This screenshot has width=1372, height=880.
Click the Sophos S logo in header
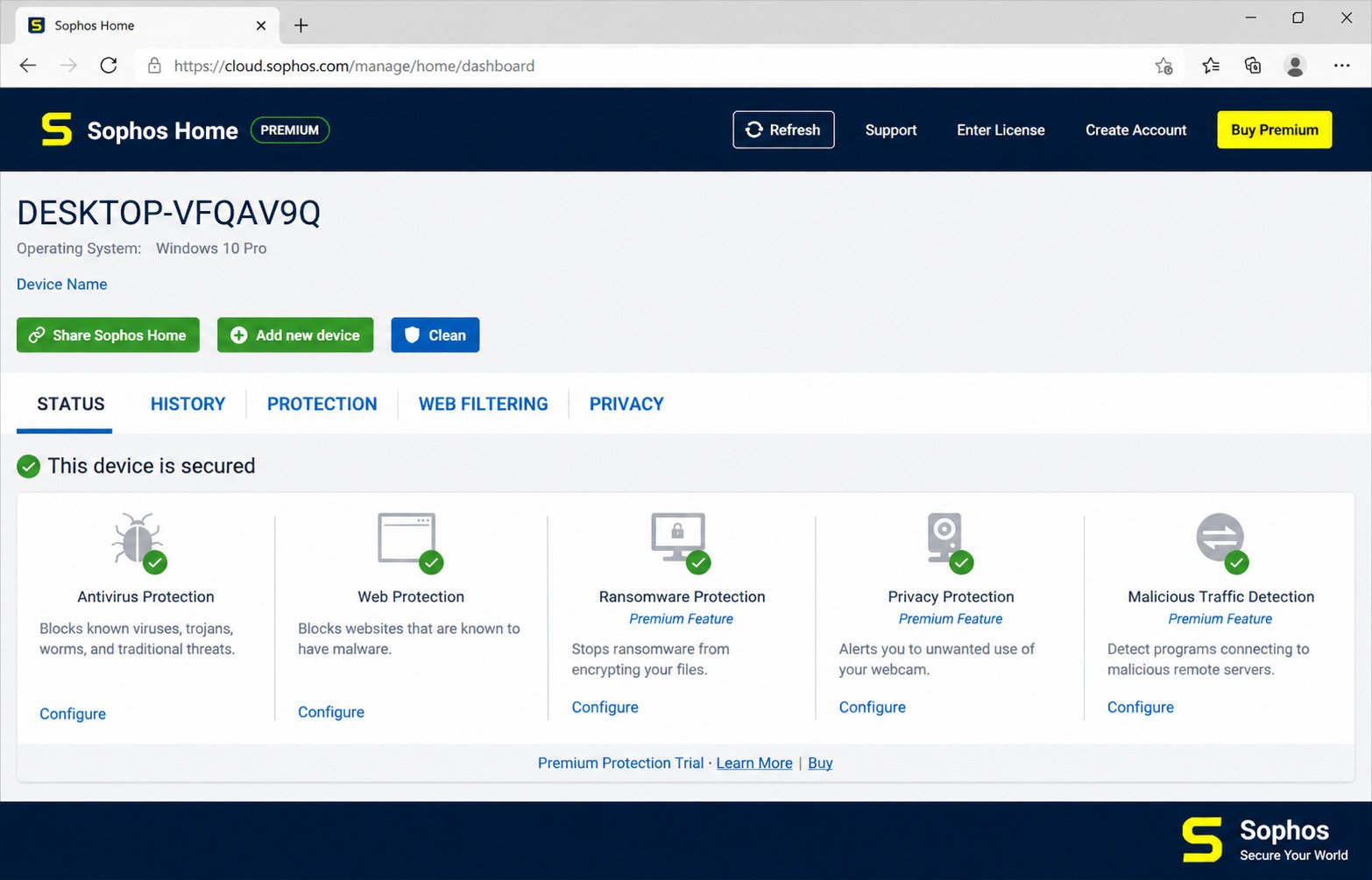57,130
